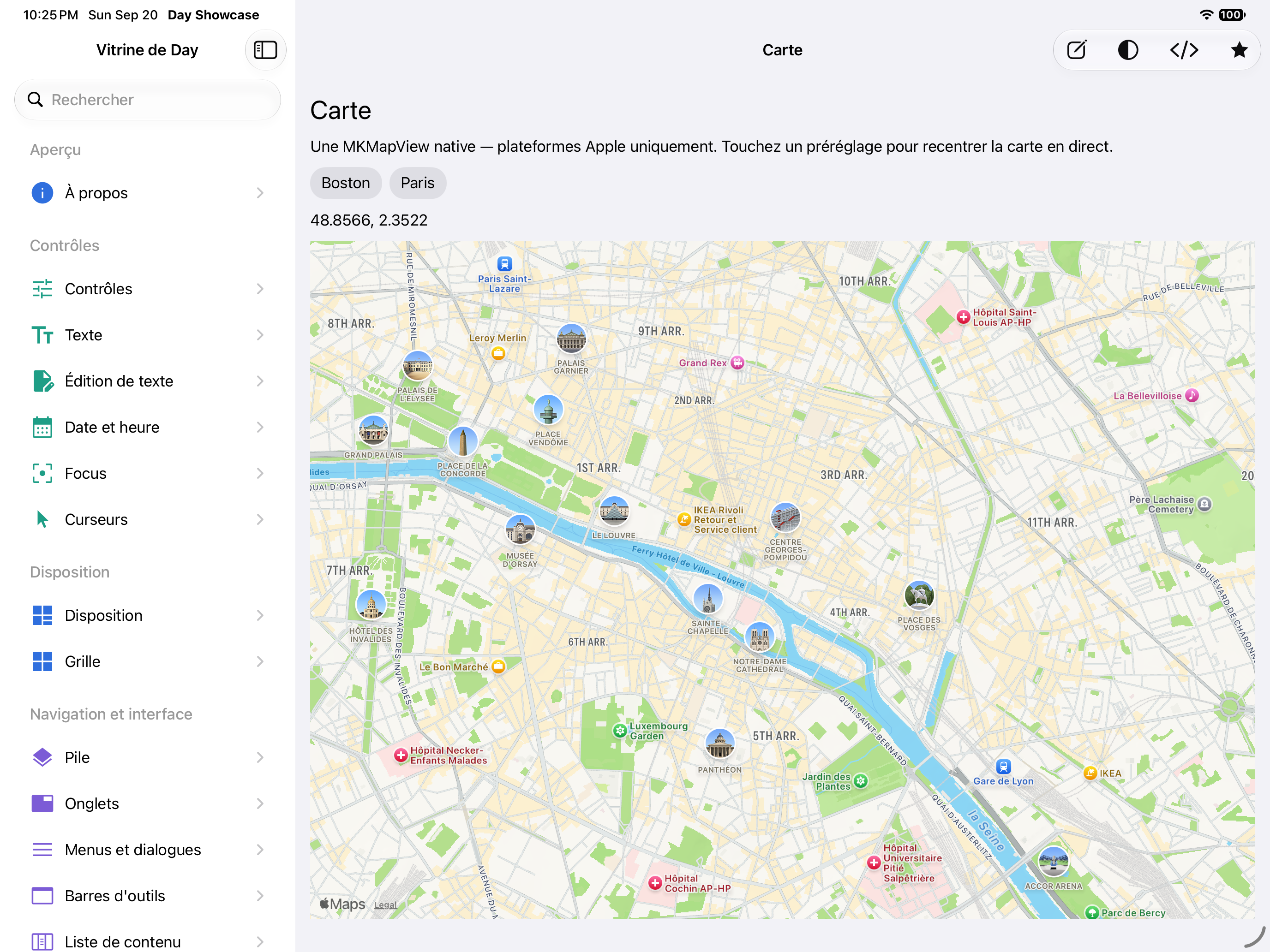Click the Onglets tabs icon
This screenshot has width=1270, height=952.
pyautogui.click(x=42, y=803)
